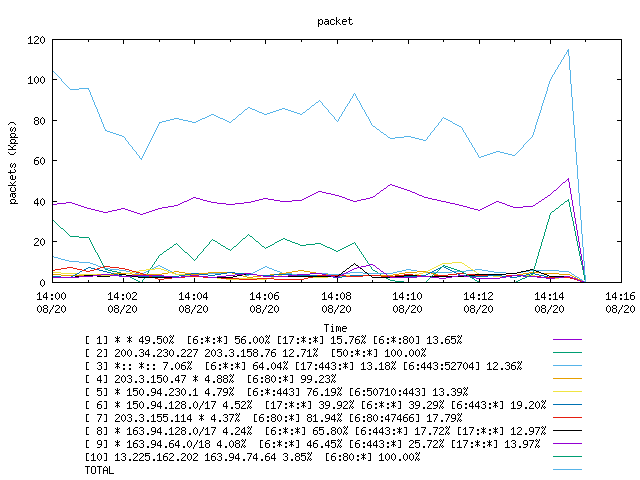
Task: Click the yellow line sample for entry [ 5]
Action: [567, 392]
